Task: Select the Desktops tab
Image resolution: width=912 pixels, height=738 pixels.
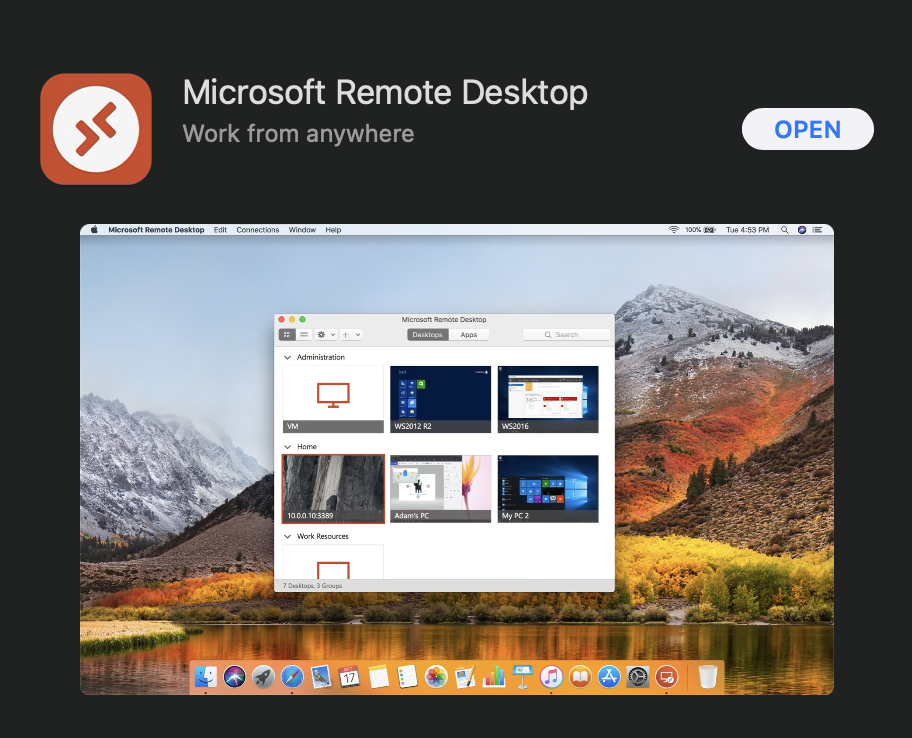Action: point(428,334)
